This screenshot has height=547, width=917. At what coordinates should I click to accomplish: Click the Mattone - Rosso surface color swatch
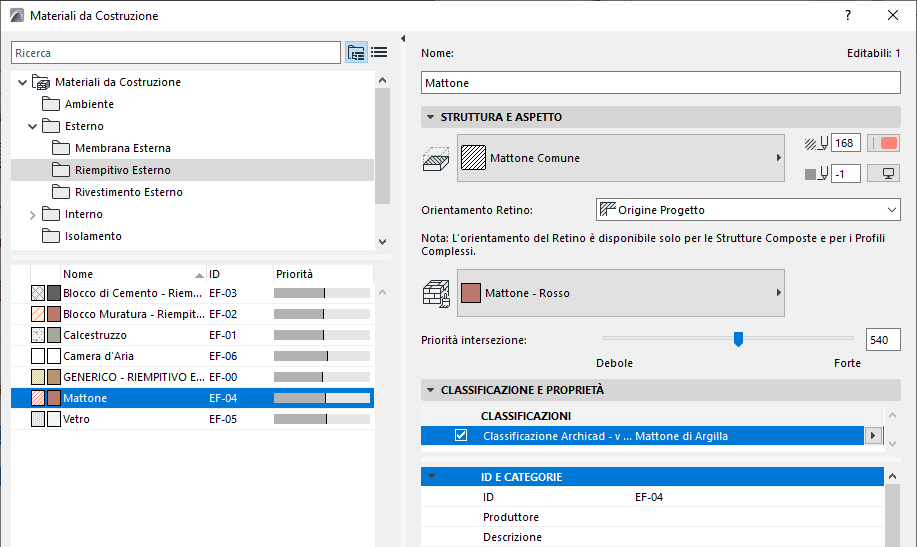(x=471, y=293)
